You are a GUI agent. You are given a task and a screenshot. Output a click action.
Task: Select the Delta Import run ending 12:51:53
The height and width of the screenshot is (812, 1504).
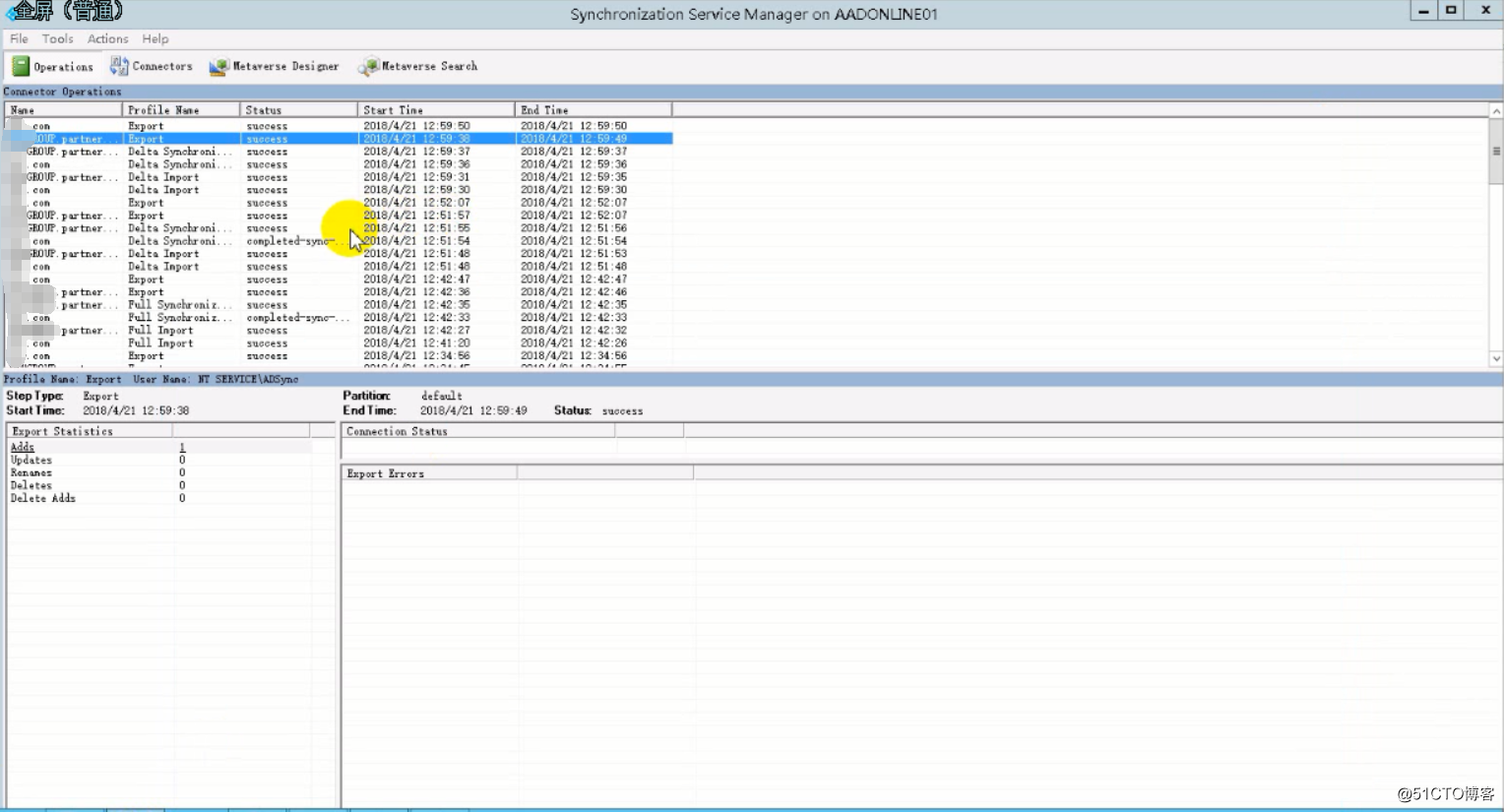(x=339, y=254)
